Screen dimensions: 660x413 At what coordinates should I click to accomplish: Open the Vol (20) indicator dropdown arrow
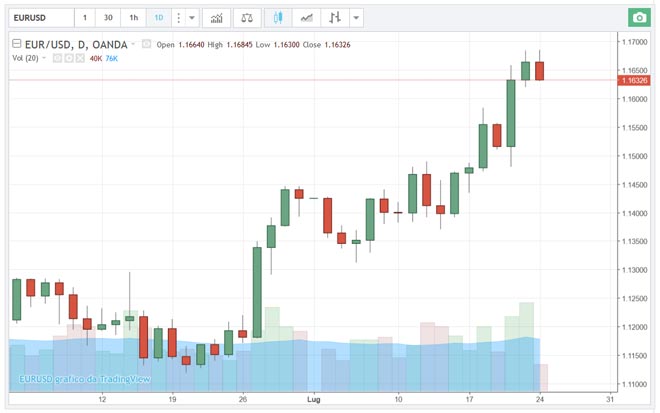point(45,58)
